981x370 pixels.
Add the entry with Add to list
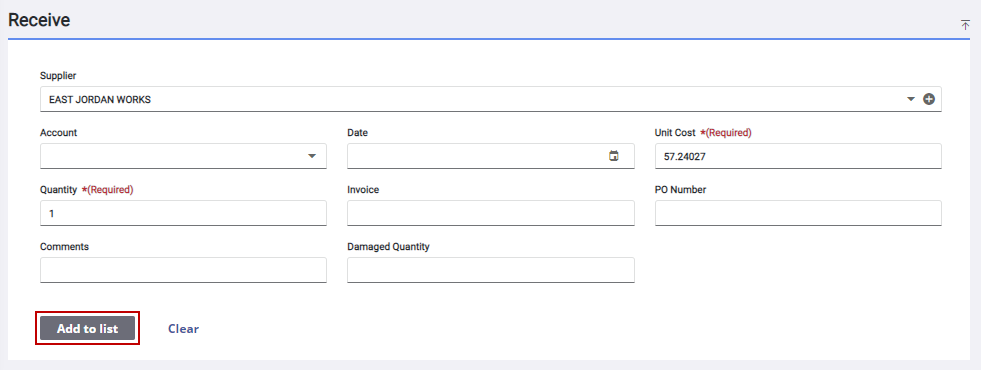tap(88, 328)
